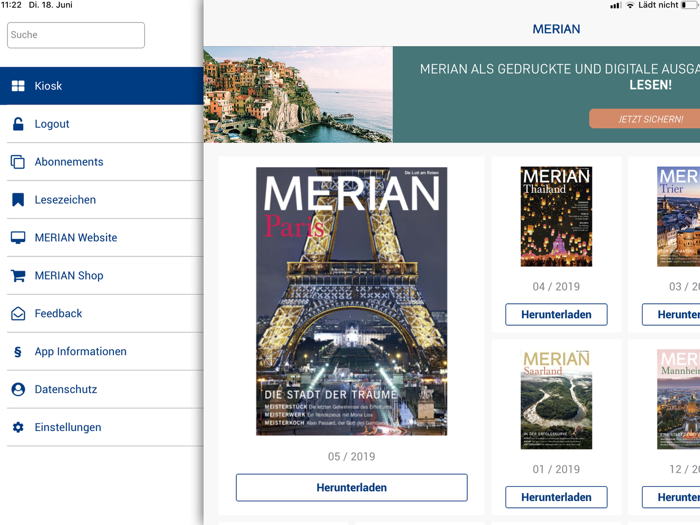The height and width of the screenshot is (525, 700).
Task: Click the Logout padlock icon
Action: click(18, 124)
